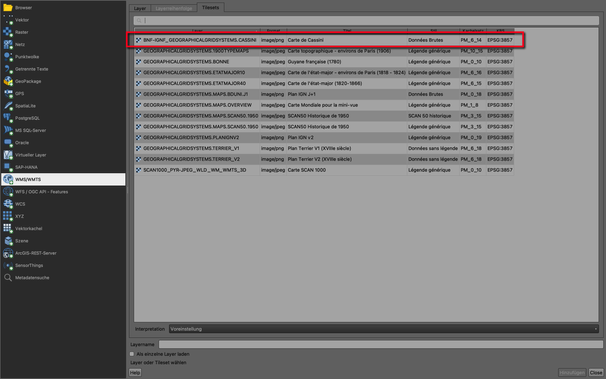Click the Hinzufügen button
606x379 pixels.
coord(572,372)
